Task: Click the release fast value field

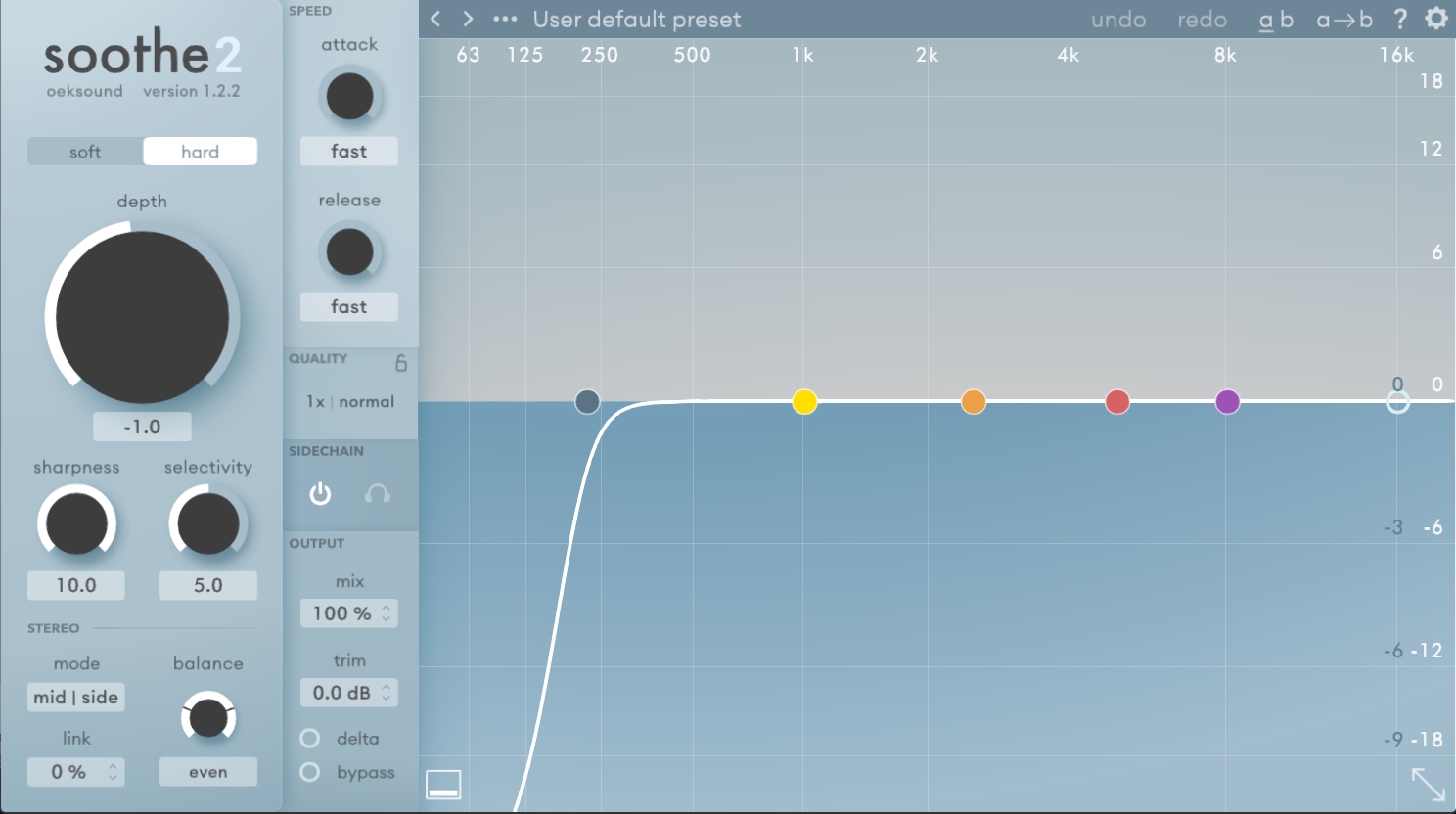Action: coord(349,307)
